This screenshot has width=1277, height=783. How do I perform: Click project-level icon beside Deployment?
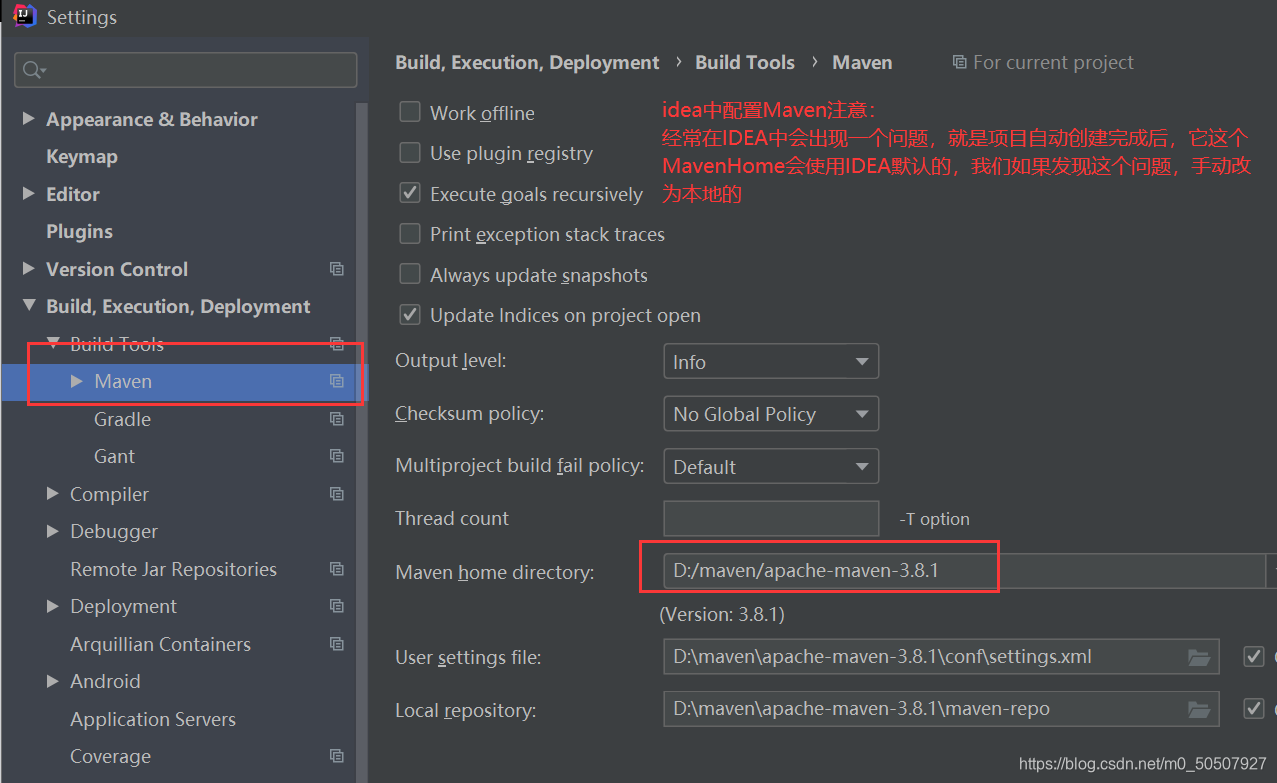[337, 606]
